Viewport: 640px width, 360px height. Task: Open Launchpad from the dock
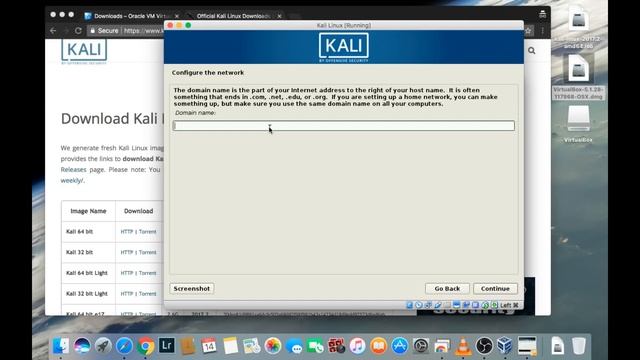(103, 346)
